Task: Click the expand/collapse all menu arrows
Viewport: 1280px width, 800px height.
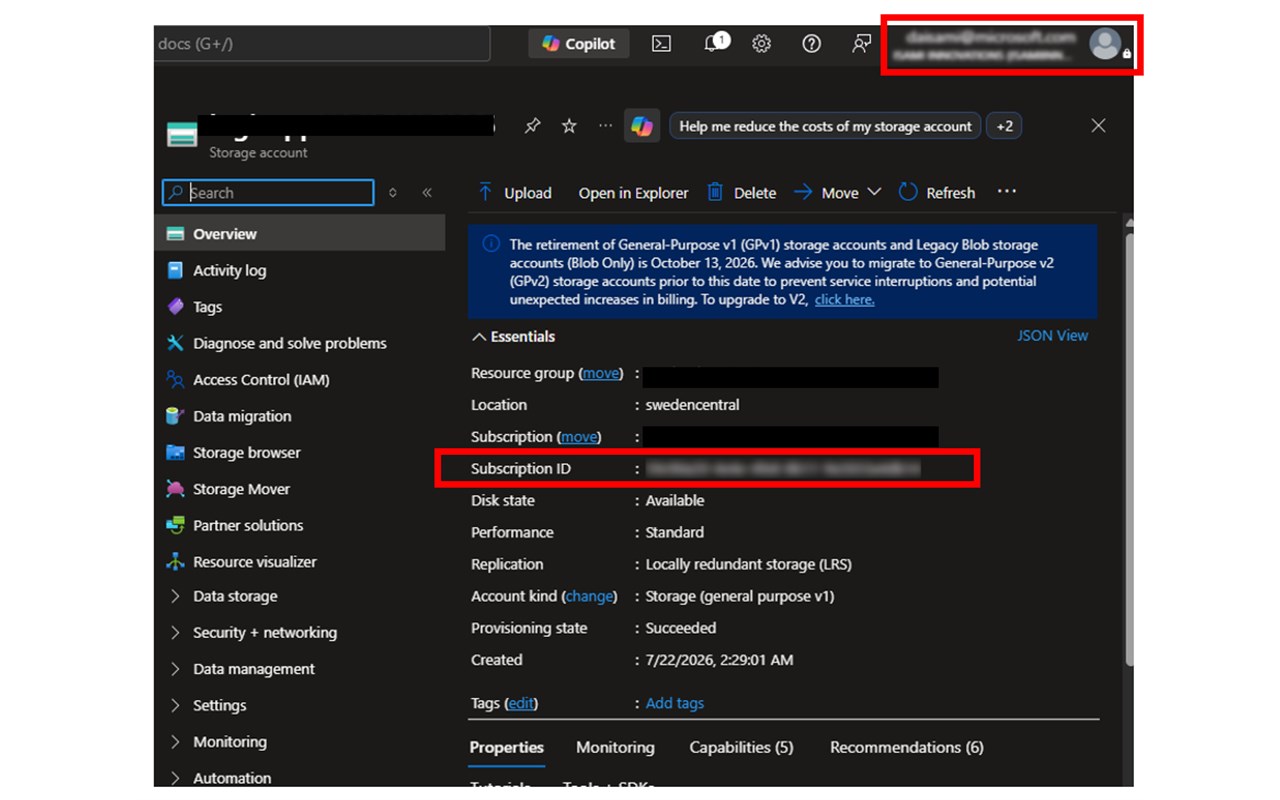Action: (x=393, y=193)
